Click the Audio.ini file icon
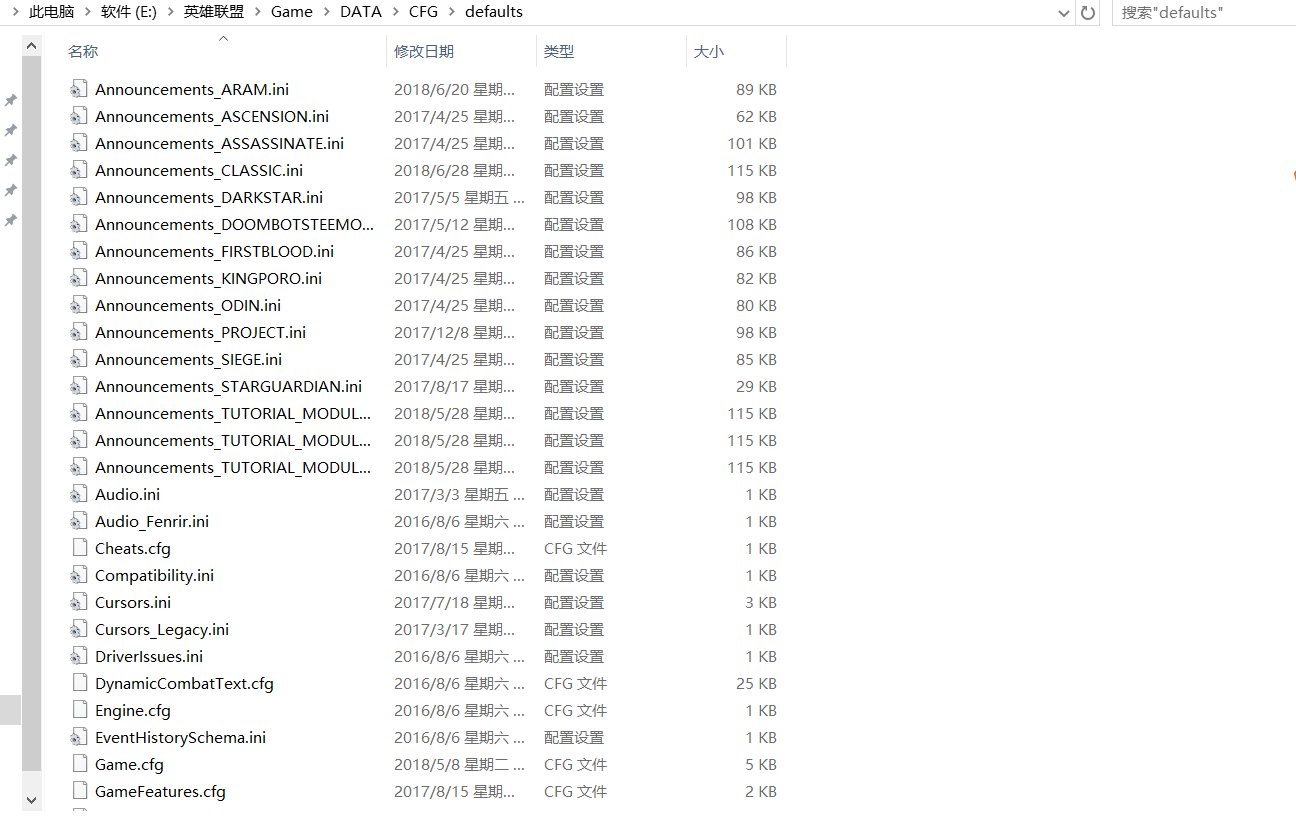 point(79,494)
